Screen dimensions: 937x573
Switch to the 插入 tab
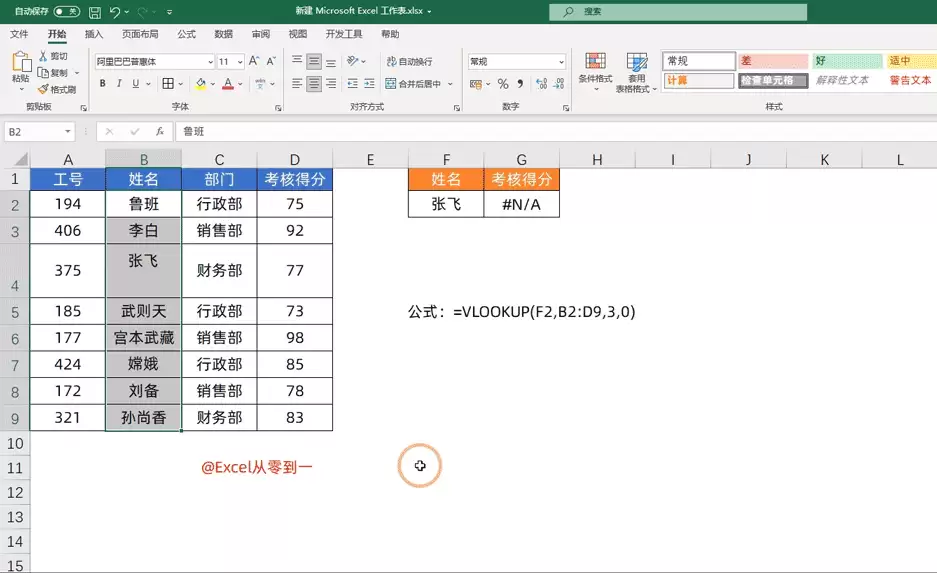pos(94,34)
